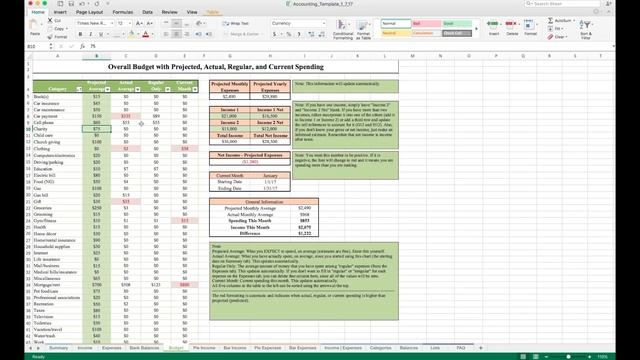
Task: Open the font color dropdown arrow
Action: [x=152, y=35]
